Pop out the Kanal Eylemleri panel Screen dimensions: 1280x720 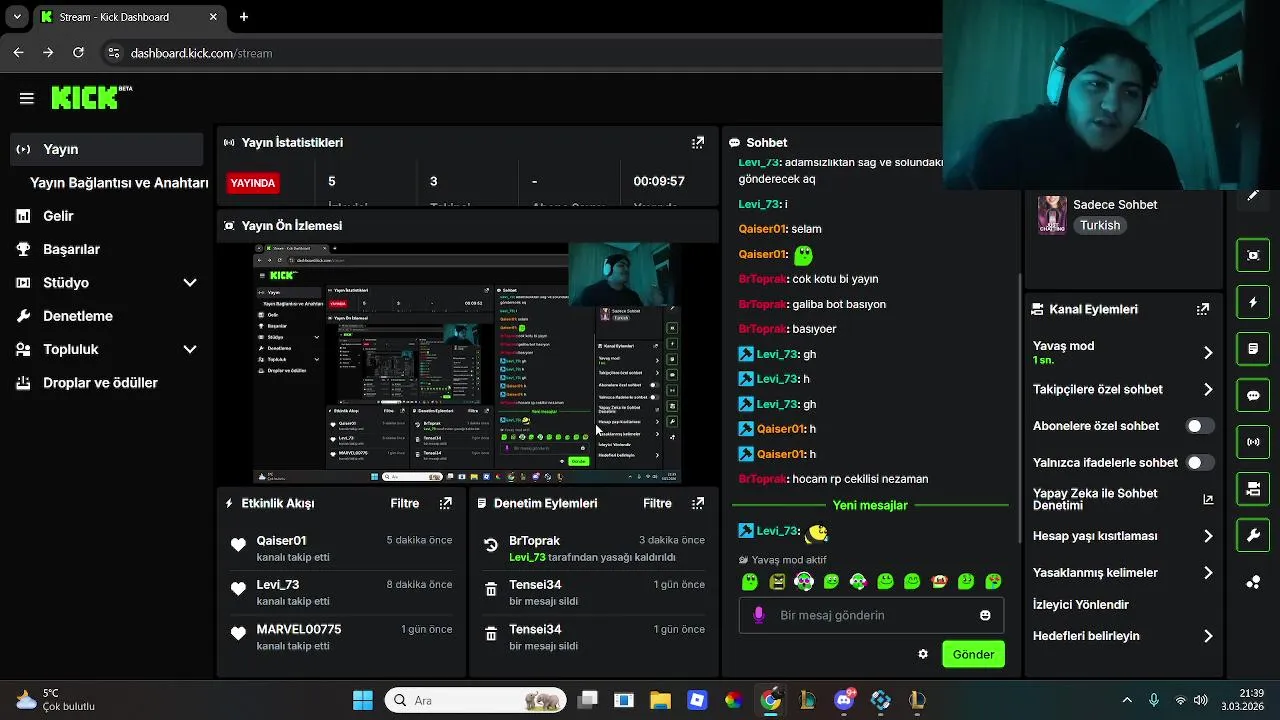[1203, 309]
